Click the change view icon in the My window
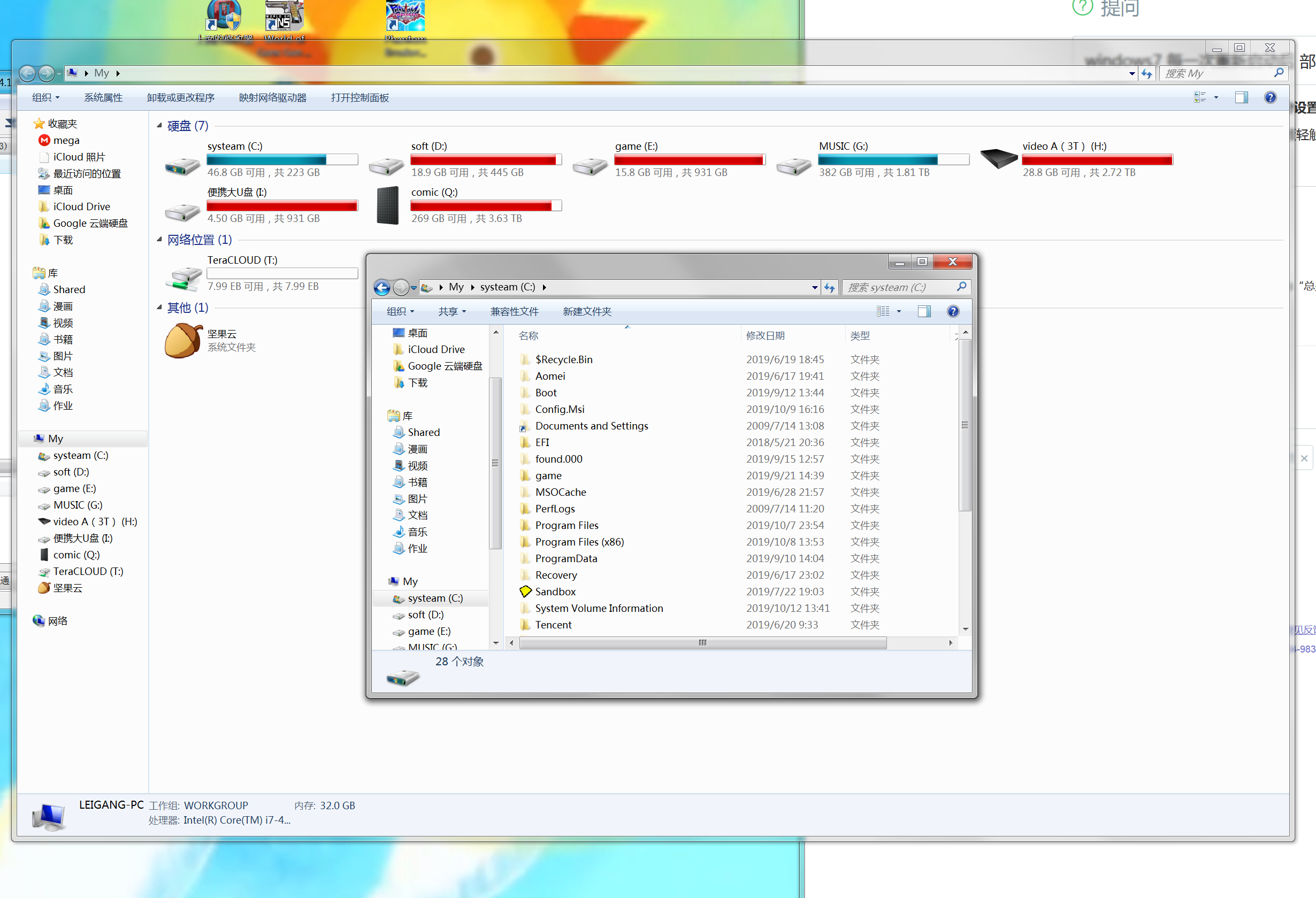Viewport: 1316px width, 898px height. click(x=1199, y=97)
